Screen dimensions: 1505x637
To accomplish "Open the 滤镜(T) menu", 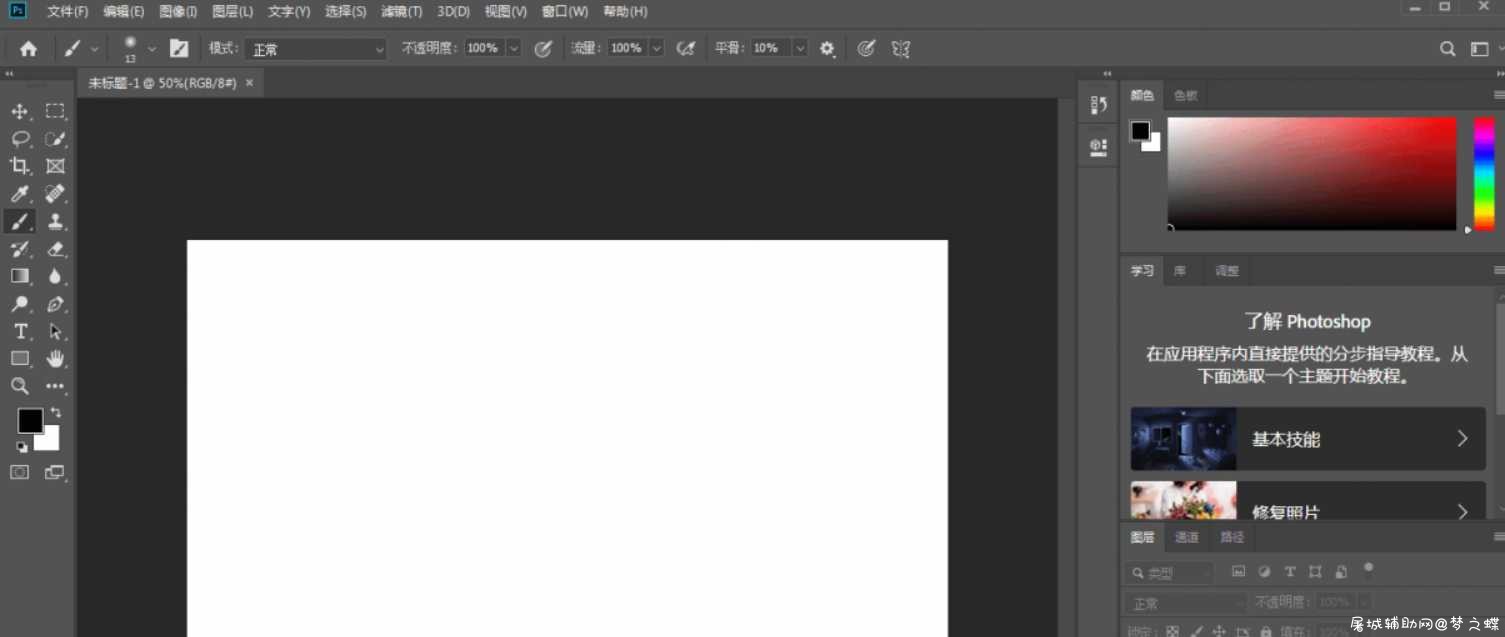I will [401, 12].
